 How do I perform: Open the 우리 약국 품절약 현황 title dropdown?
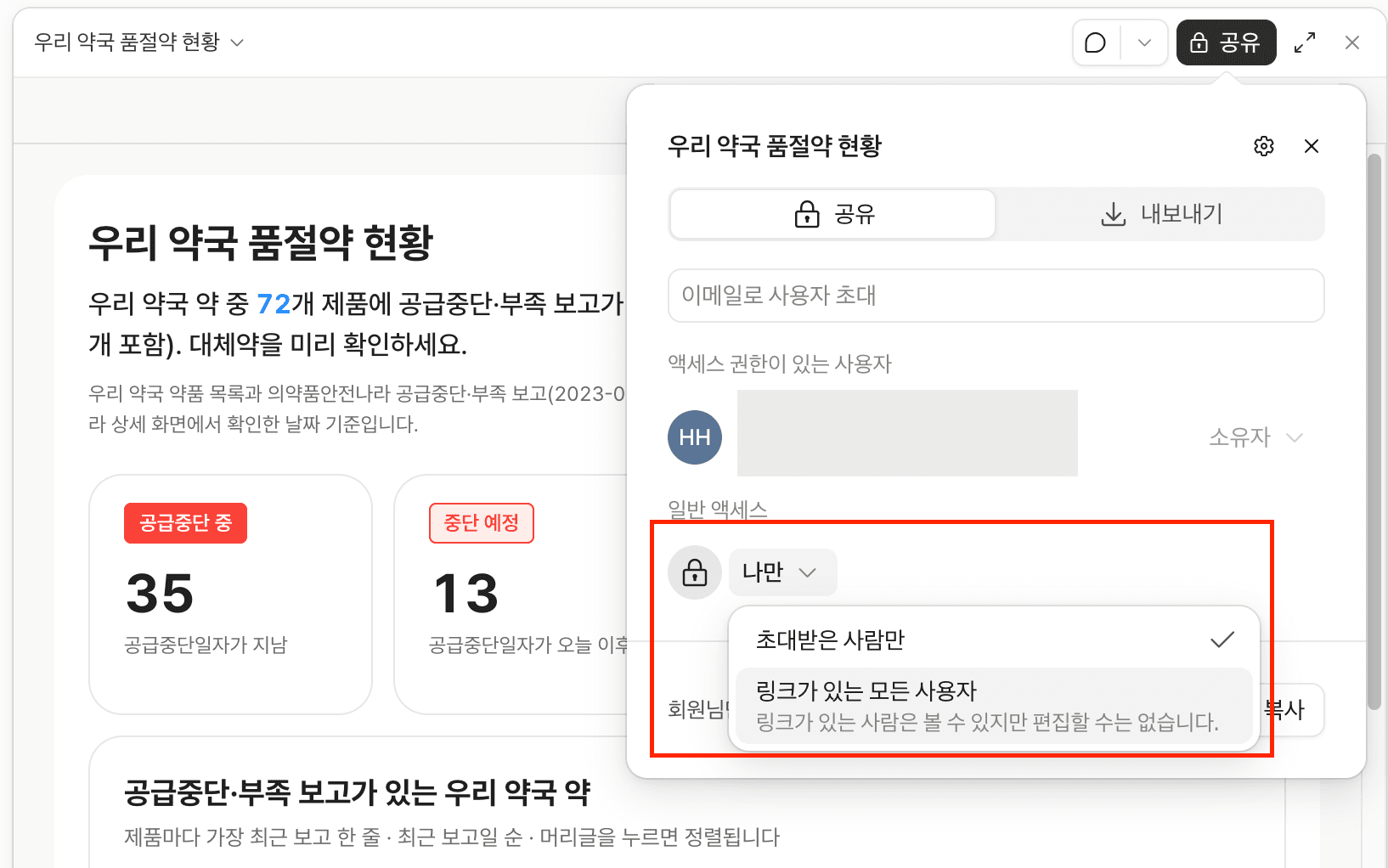[138, 42]
